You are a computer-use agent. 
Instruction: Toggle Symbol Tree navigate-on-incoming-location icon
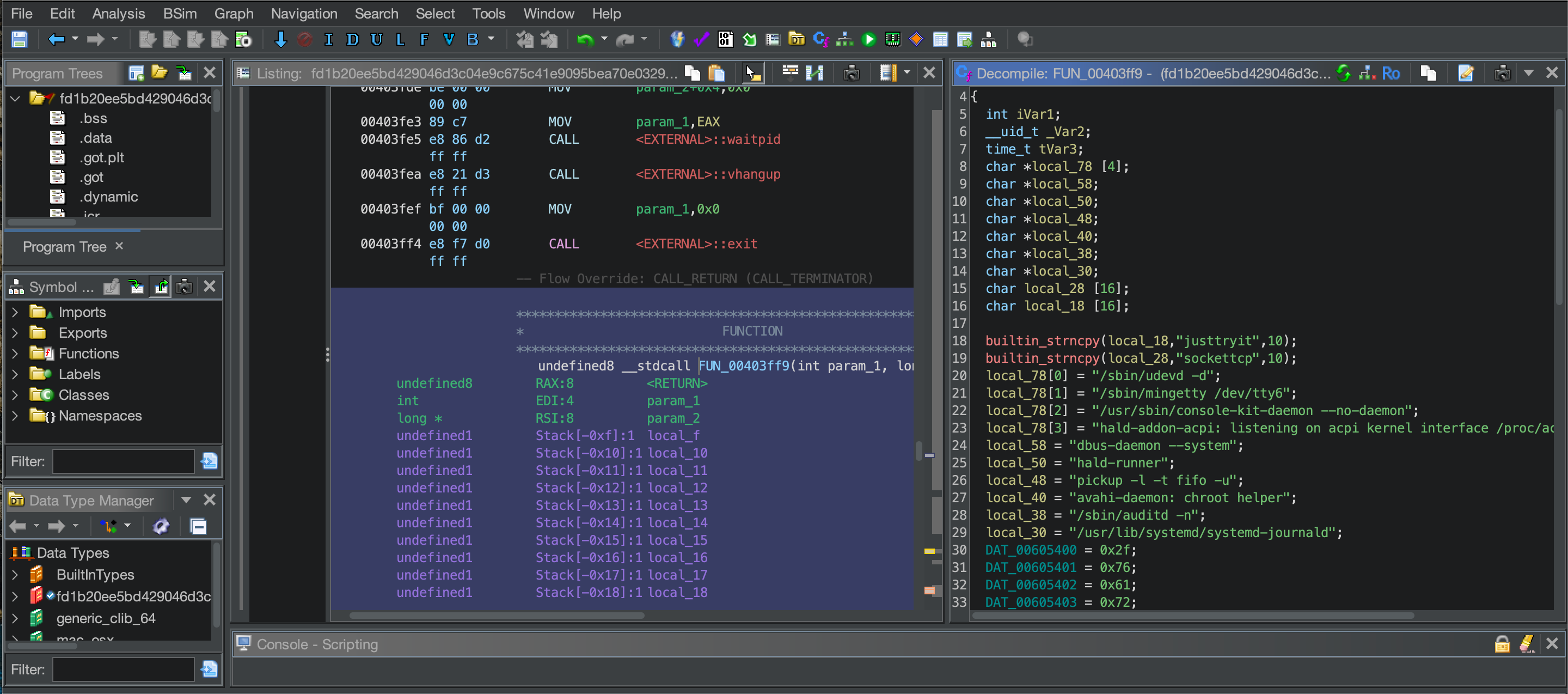(x=136, y=287)
